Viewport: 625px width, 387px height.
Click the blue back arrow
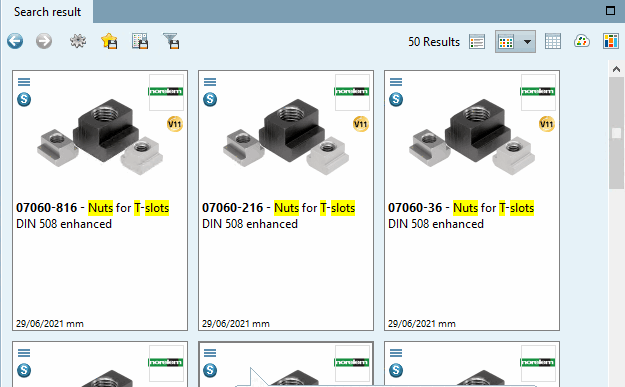tap(15, 41)
